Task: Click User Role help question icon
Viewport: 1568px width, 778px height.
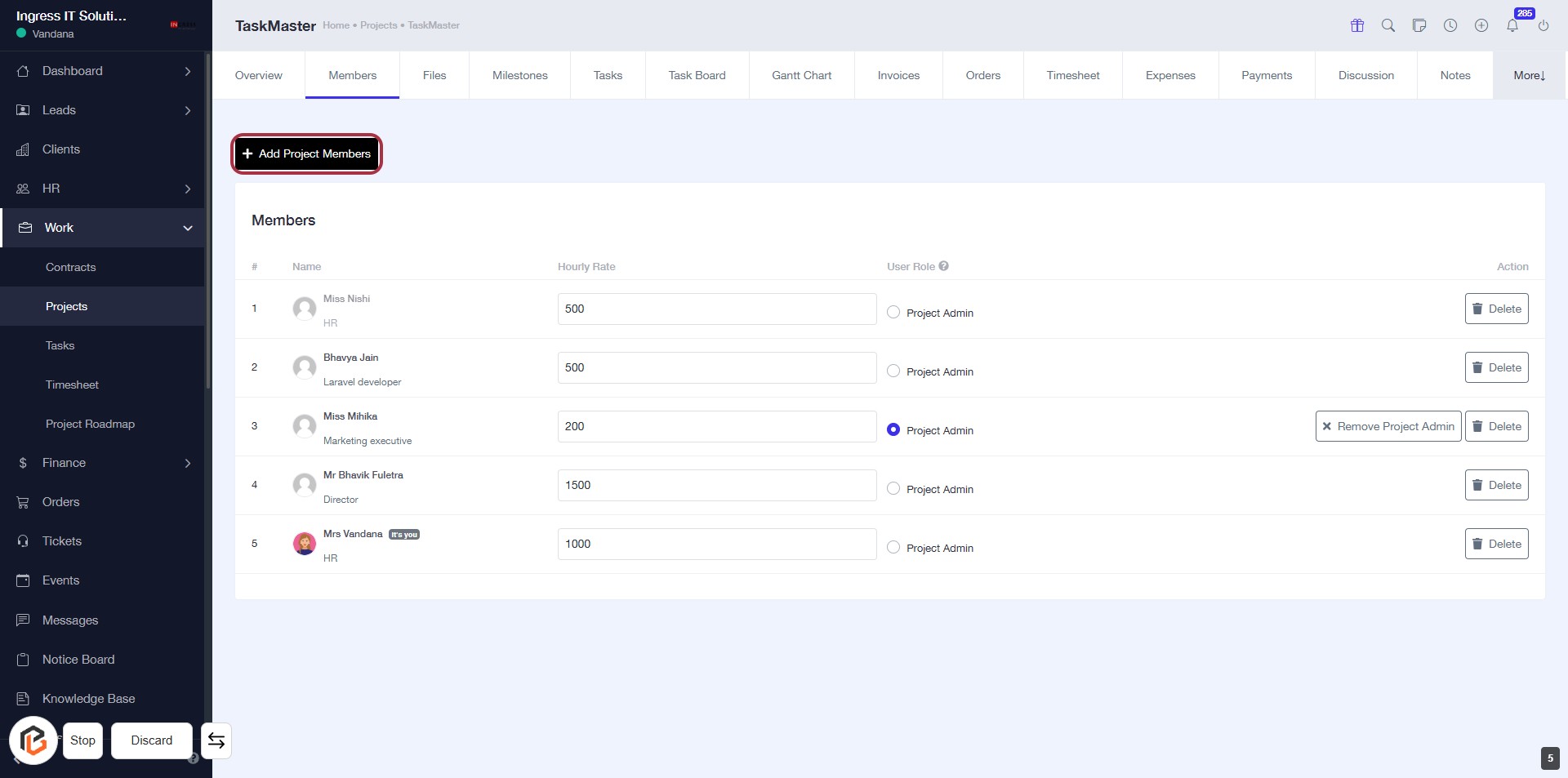Action: click(944, 266)
